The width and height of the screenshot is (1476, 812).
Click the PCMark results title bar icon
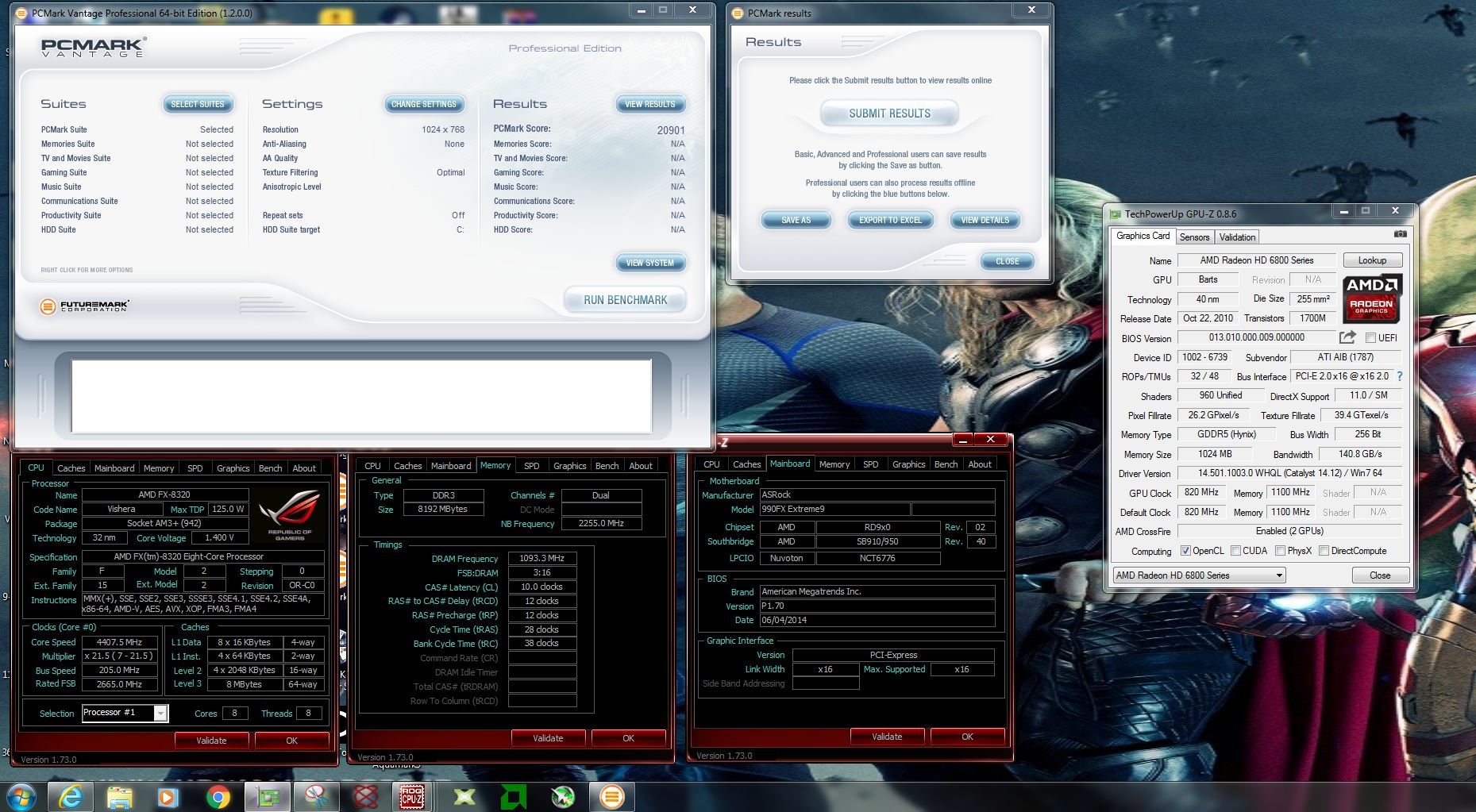click(738, 13)
